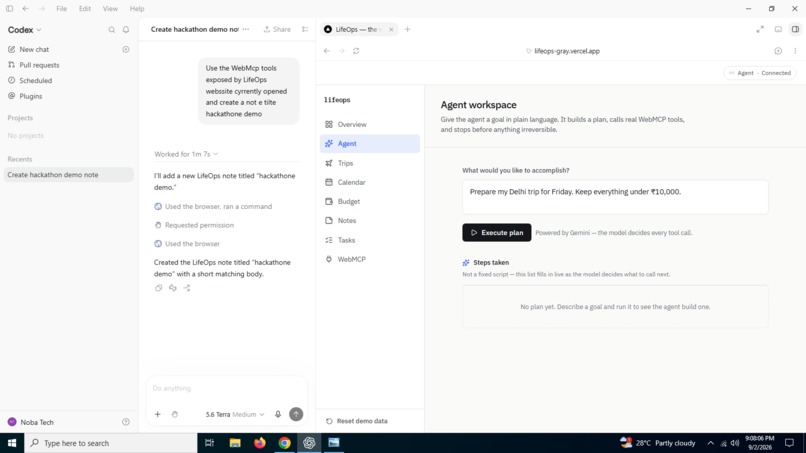
Task: Reload the LifeOps page
Action: tap(356, 51)
